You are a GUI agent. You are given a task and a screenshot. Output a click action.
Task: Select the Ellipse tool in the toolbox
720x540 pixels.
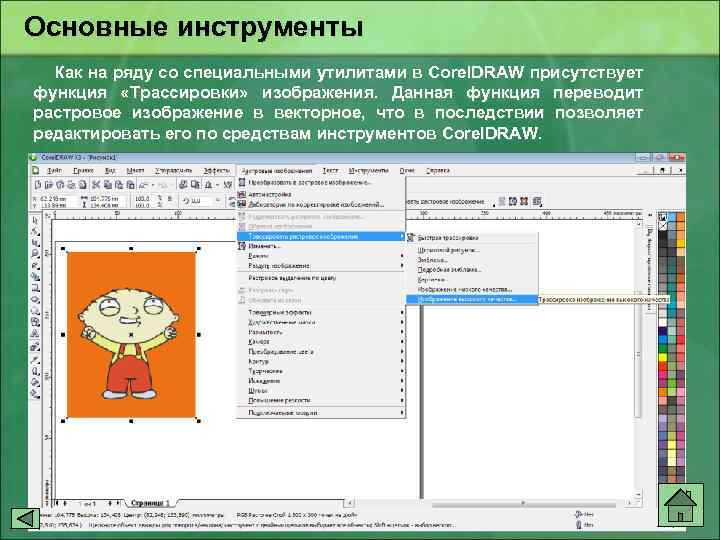(35, 299)
